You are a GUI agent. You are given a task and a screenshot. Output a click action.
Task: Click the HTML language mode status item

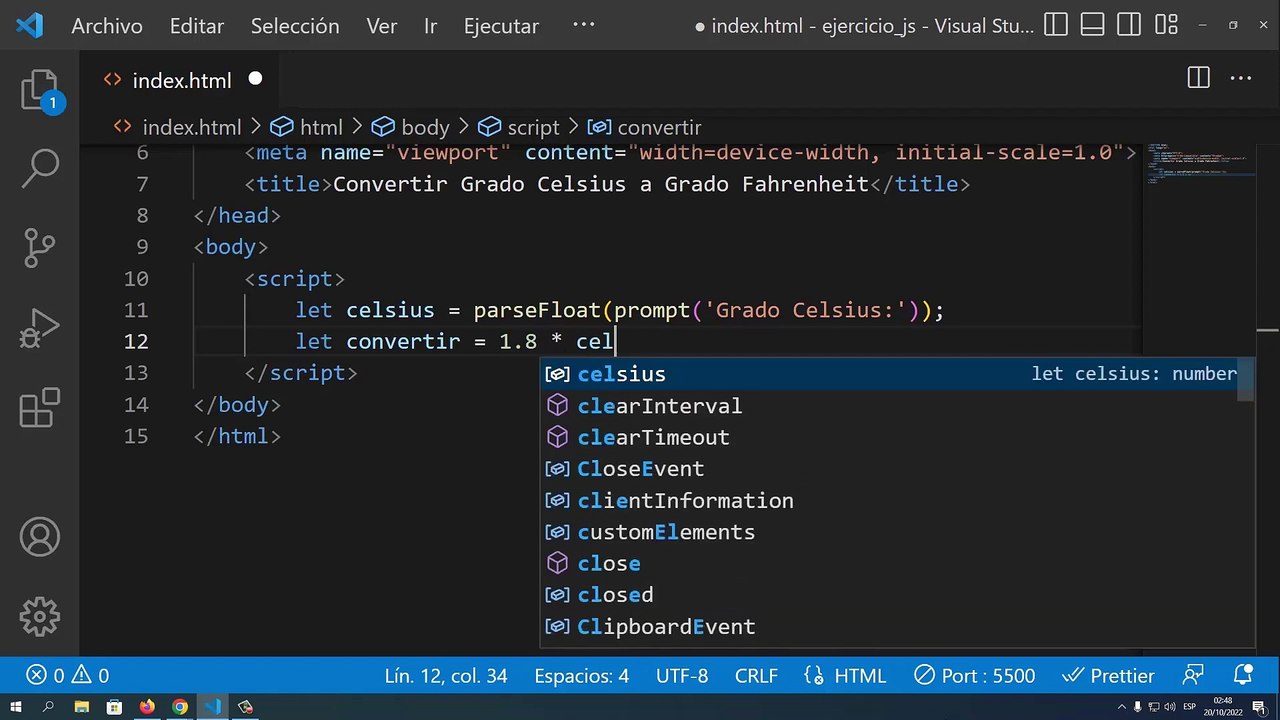tap(845, 676)
